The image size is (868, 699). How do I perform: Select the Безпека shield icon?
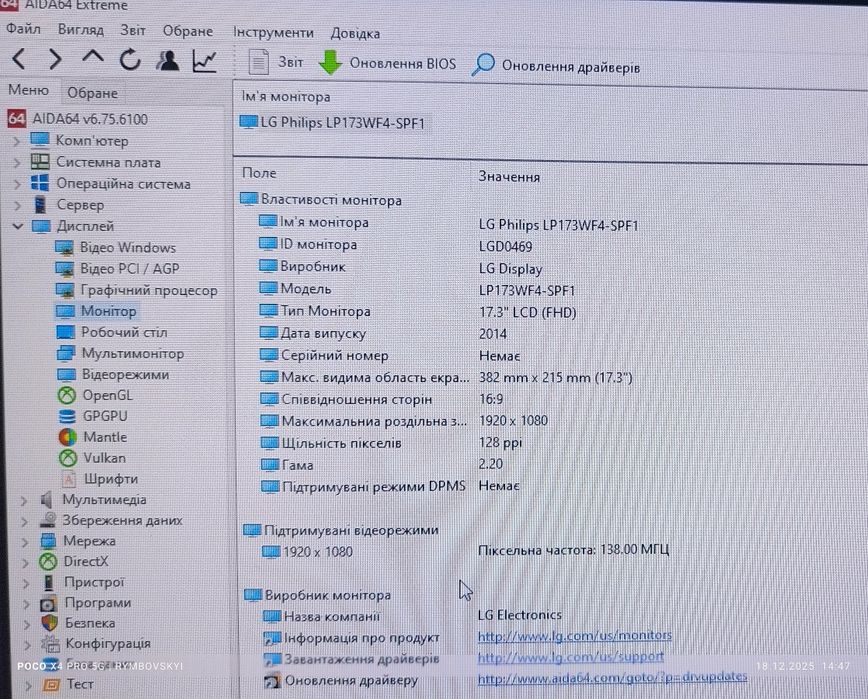click(50, 623)
